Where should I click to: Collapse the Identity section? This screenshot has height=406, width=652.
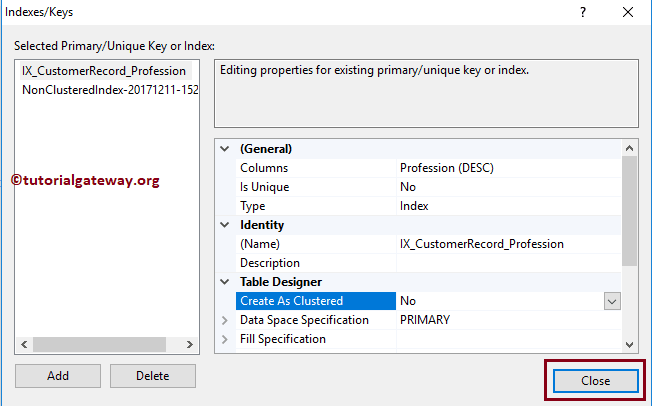click(225, 225)
